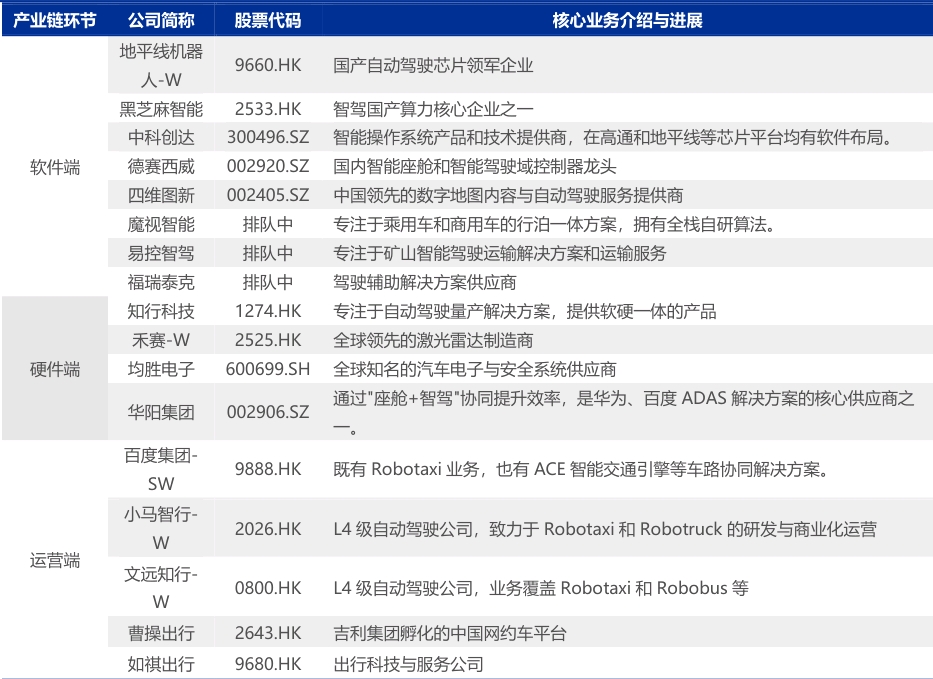Click the 中科创达 business description text
This screenshot has width=933, height=679.
point(613,137)
